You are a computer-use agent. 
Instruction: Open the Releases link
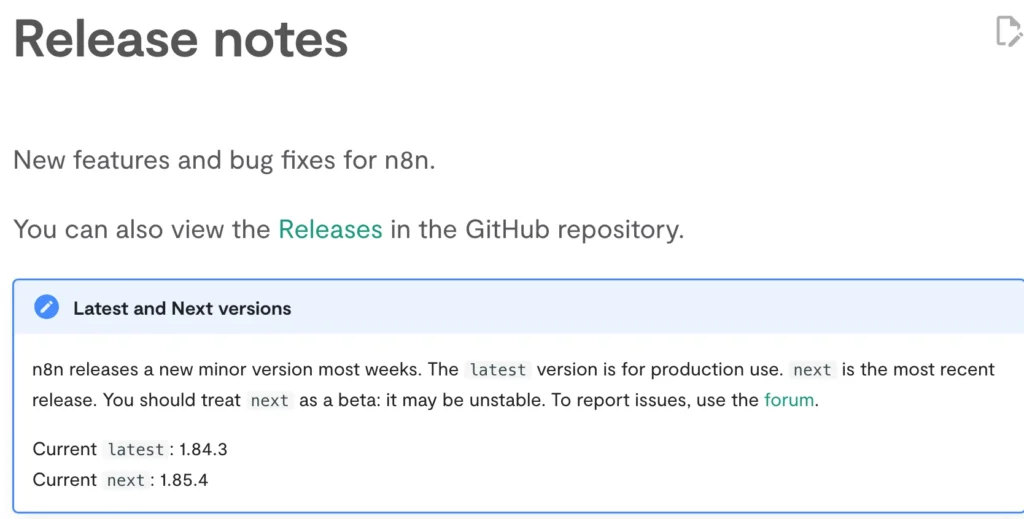[330, 229]
